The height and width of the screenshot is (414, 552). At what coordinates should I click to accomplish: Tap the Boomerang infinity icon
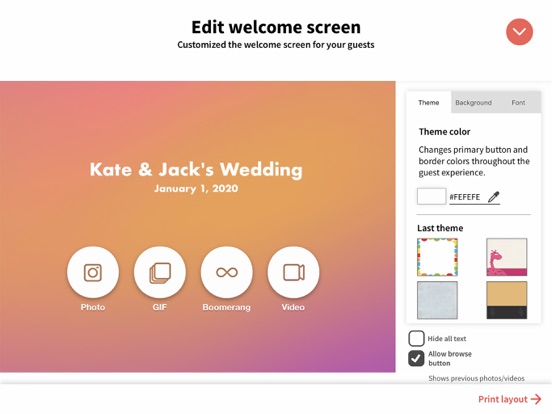(227, 272)
